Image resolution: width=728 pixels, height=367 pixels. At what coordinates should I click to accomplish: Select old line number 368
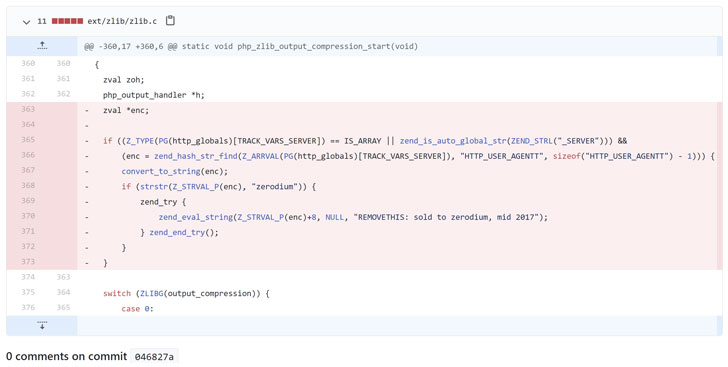[x=28, y=186]
